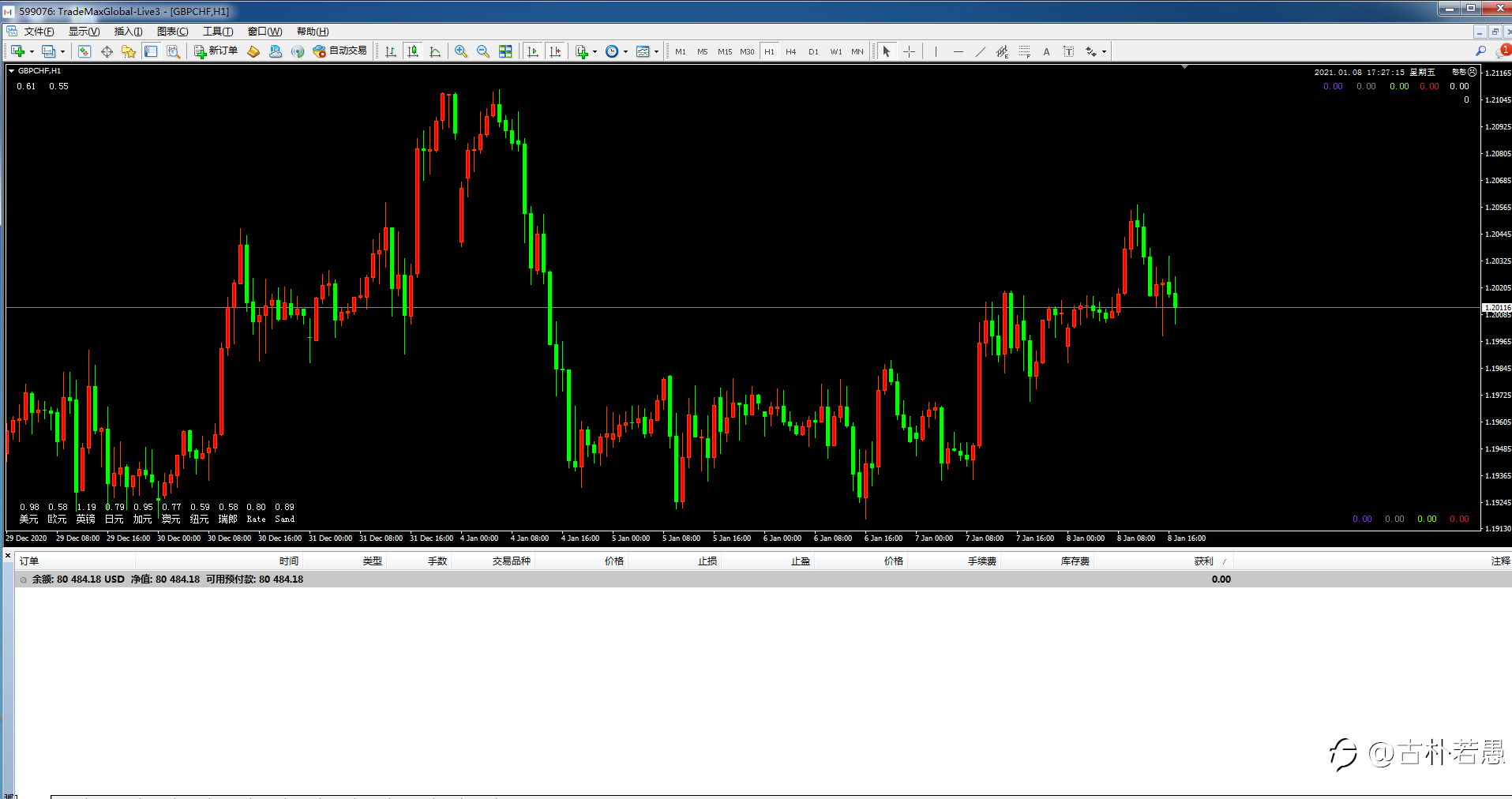Viewport: 1512px width, 799px height.
Task: Switch timeframe to M15
Action: pyautogui.click(x=725, y=51)
